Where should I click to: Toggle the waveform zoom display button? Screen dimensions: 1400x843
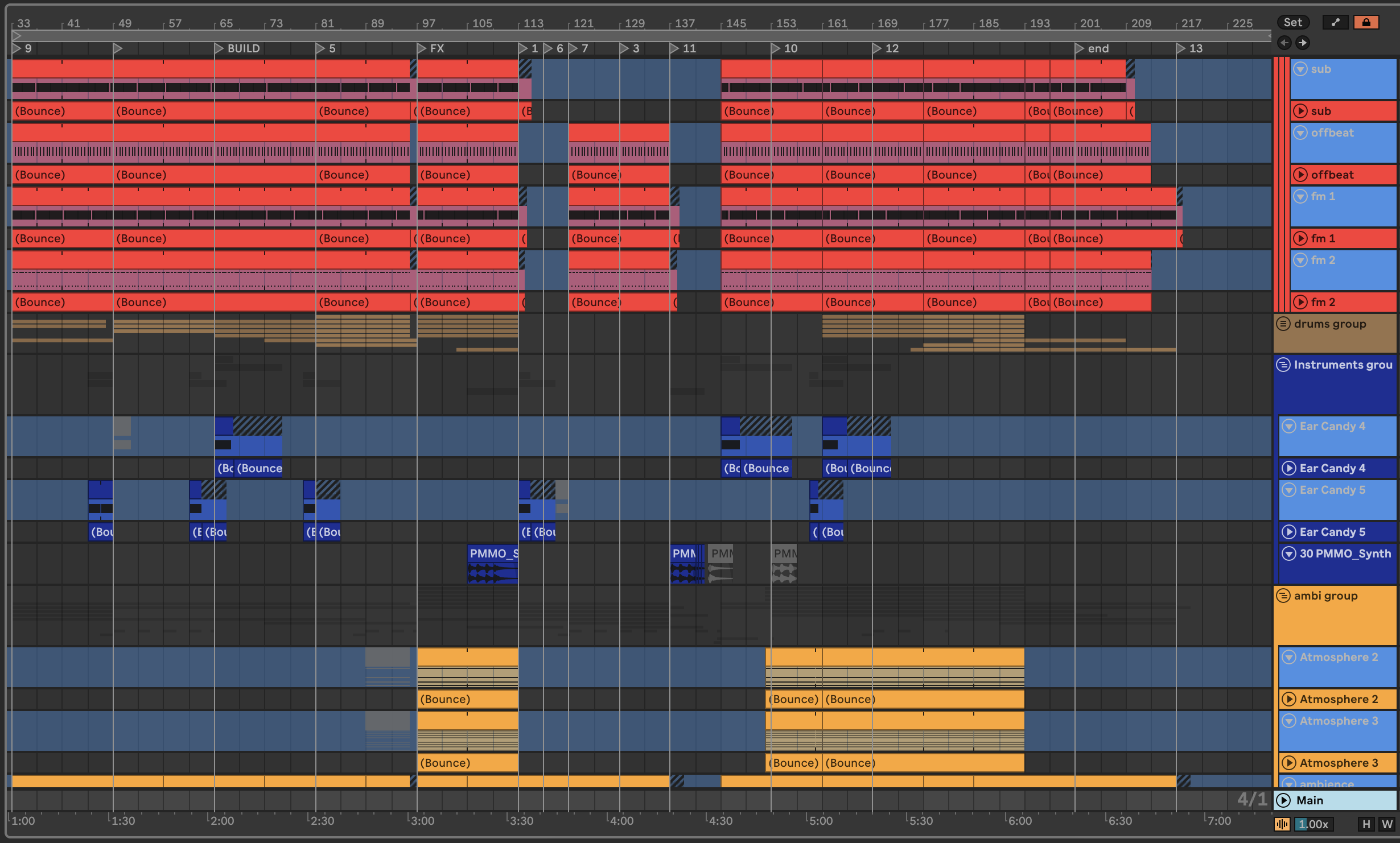coord(1282,824)
